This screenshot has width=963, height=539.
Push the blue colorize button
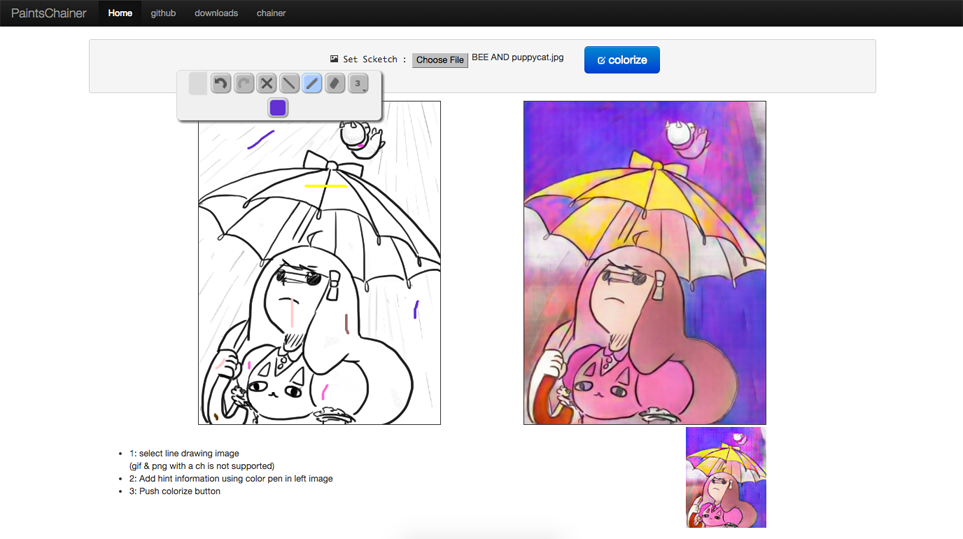coord(622,60)
